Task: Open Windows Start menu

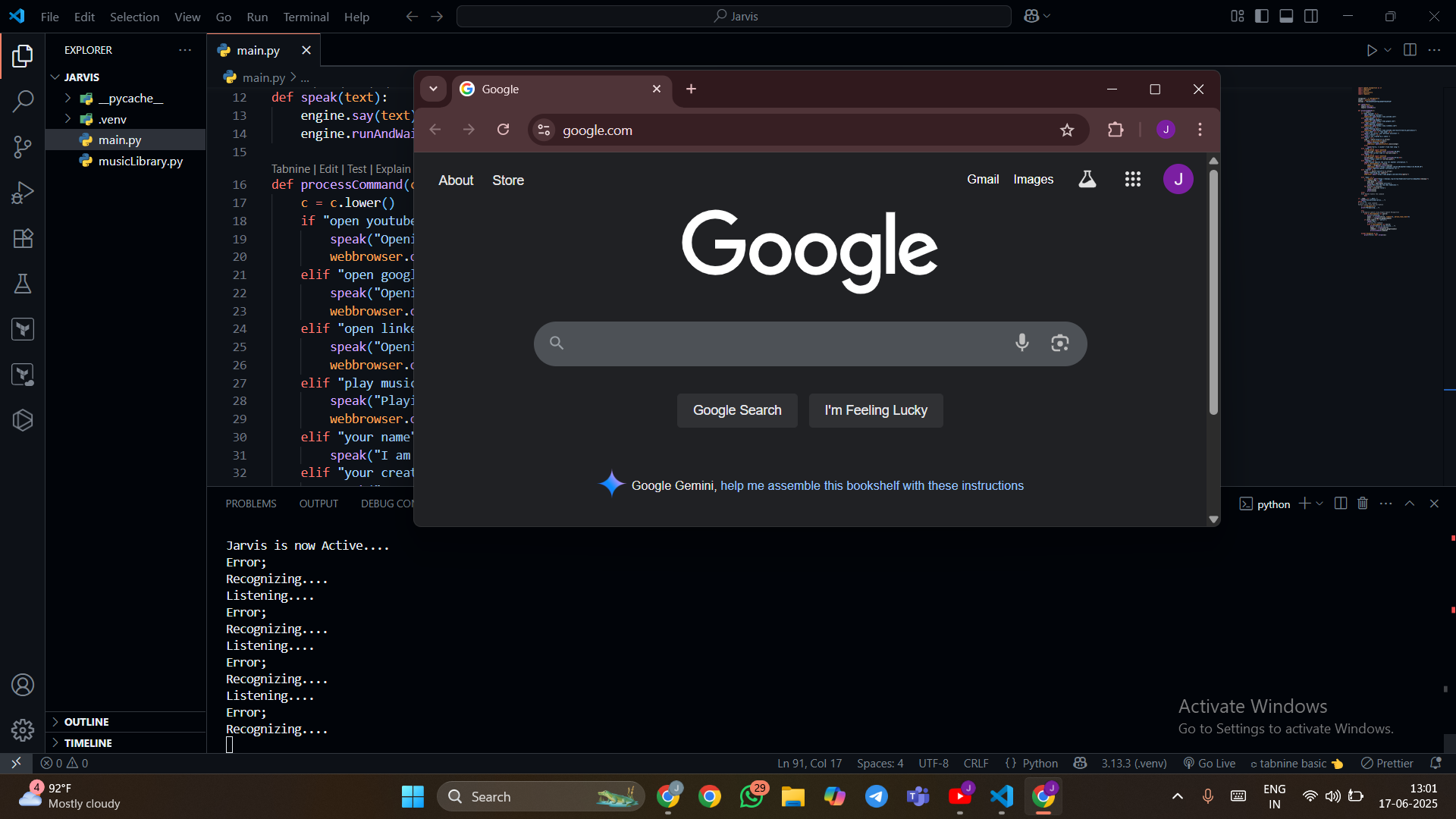Action: point(413,796)
